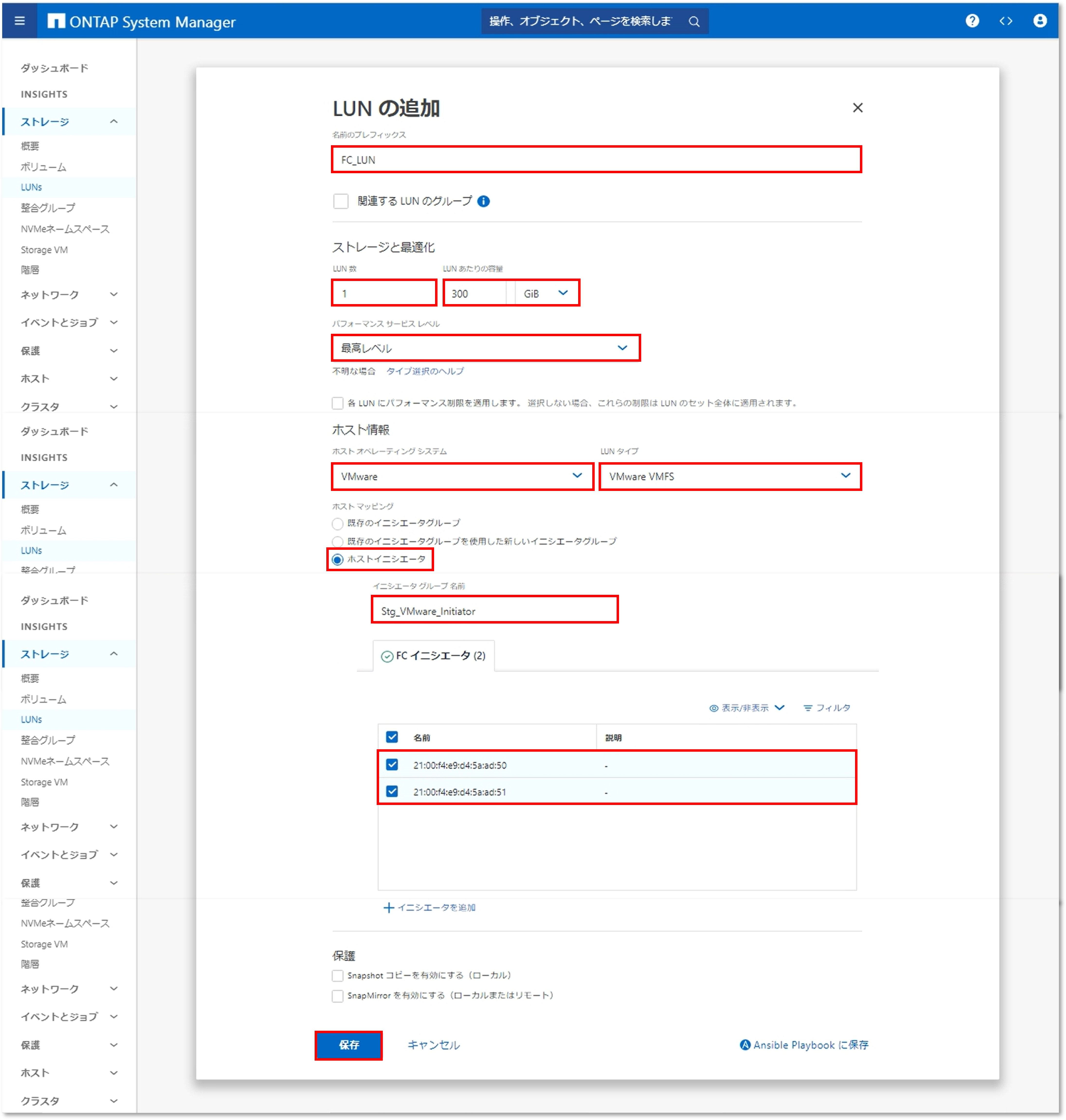Click the LUN capacity field showing 300
This screenshot has height=1120, width=1066.
476,293
